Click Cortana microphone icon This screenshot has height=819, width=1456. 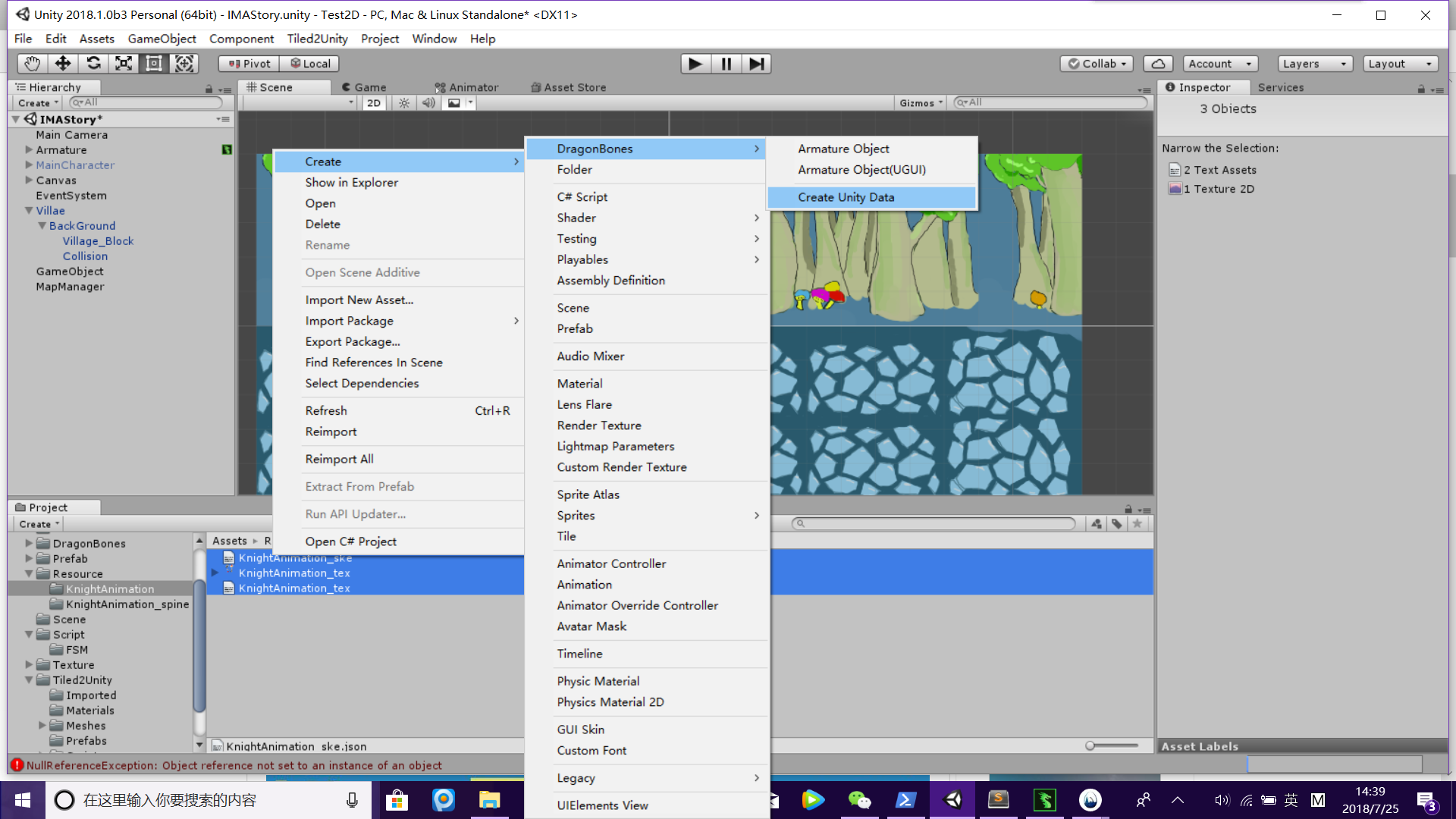pos(352,800)
